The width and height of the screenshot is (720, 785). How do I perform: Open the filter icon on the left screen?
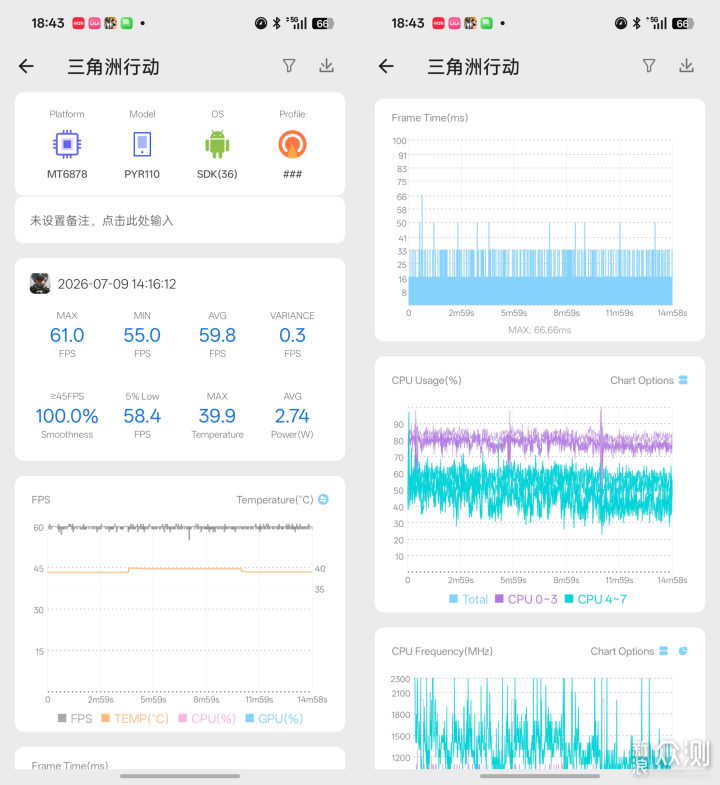tap(289, 66)
